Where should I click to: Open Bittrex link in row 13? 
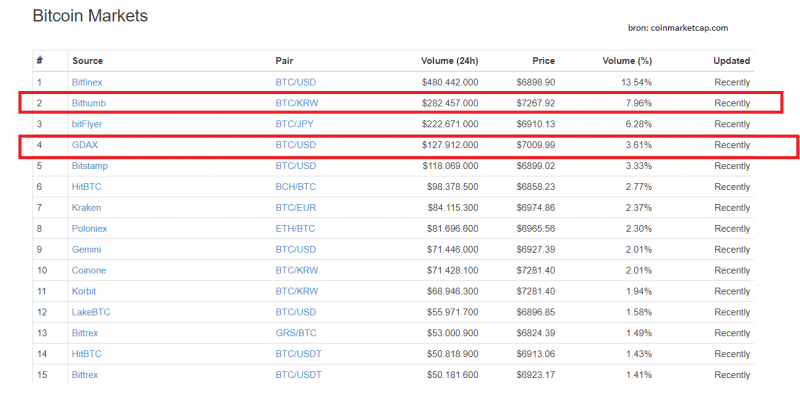85,333
